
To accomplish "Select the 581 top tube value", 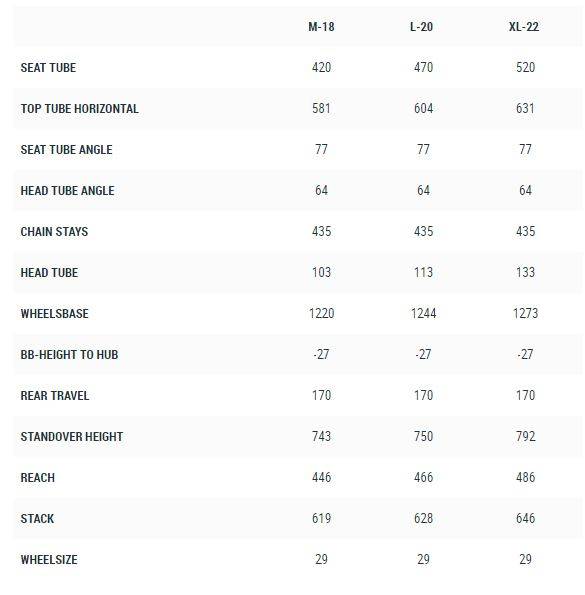I will pyautogui.click(x=321, y=109).
